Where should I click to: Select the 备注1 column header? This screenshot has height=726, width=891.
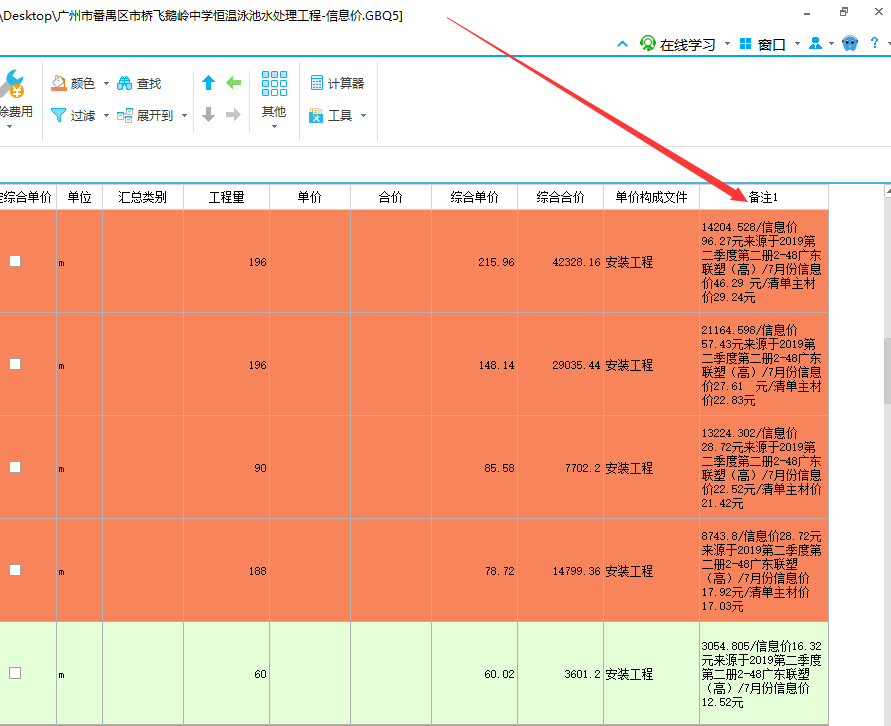[x=764, y=197]
